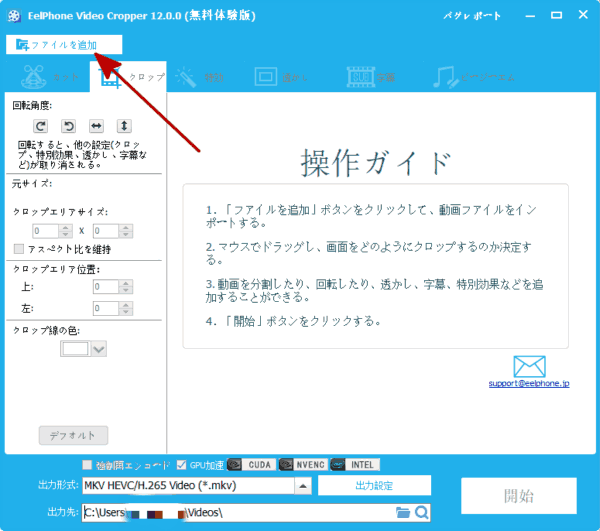600x531 pixels.
Task: Decrease 左 (left) position value
Action: click(126, 312)
